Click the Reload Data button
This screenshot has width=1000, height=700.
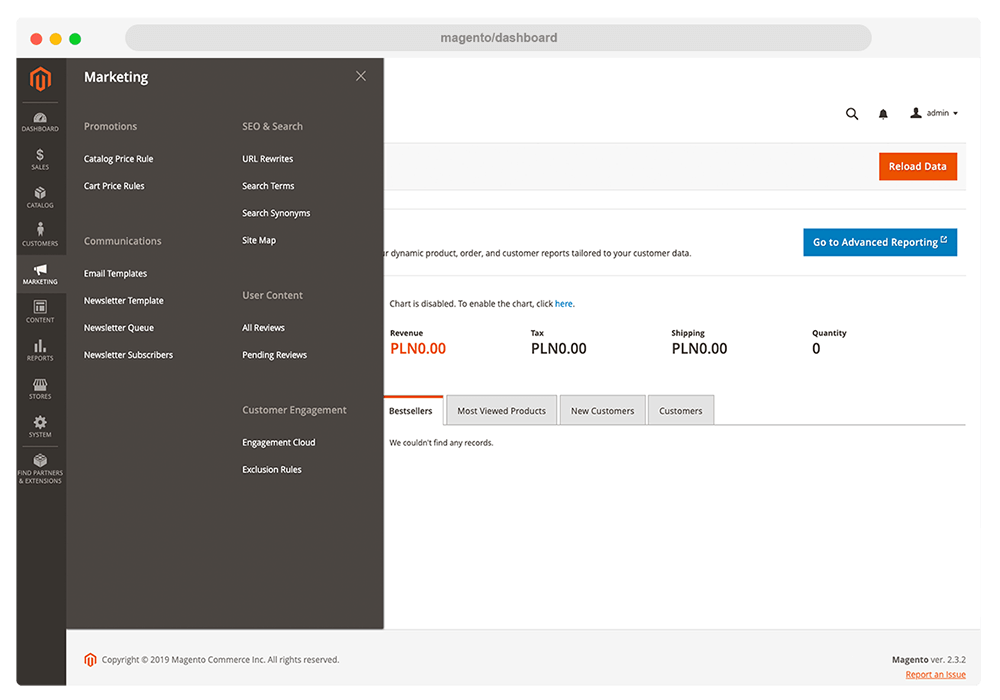(x=918, y=166)
